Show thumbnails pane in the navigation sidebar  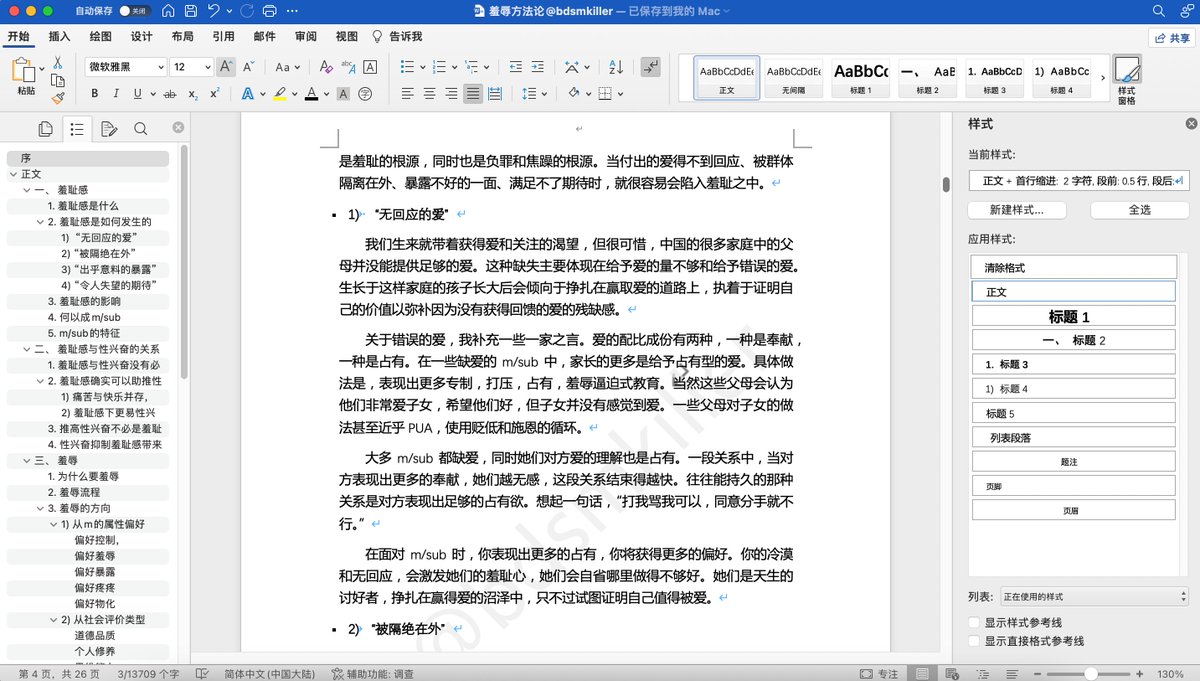45,128
